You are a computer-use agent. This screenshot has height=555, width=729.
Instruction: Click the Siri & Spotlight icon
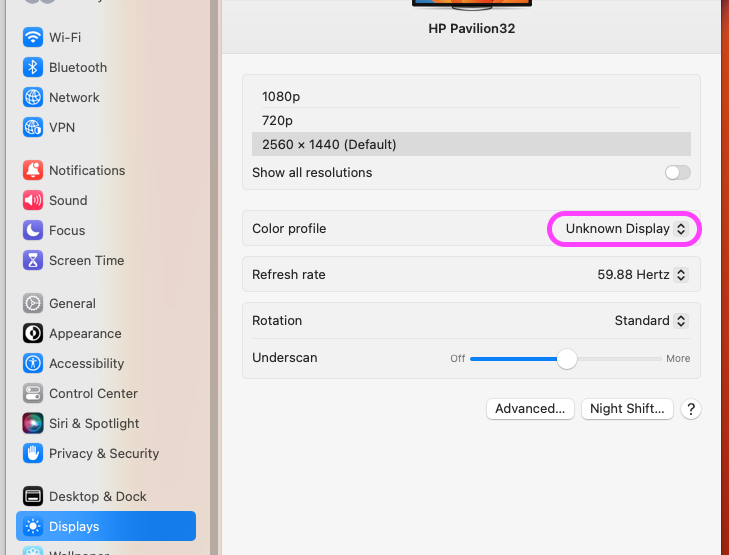(x=33, y=423)
